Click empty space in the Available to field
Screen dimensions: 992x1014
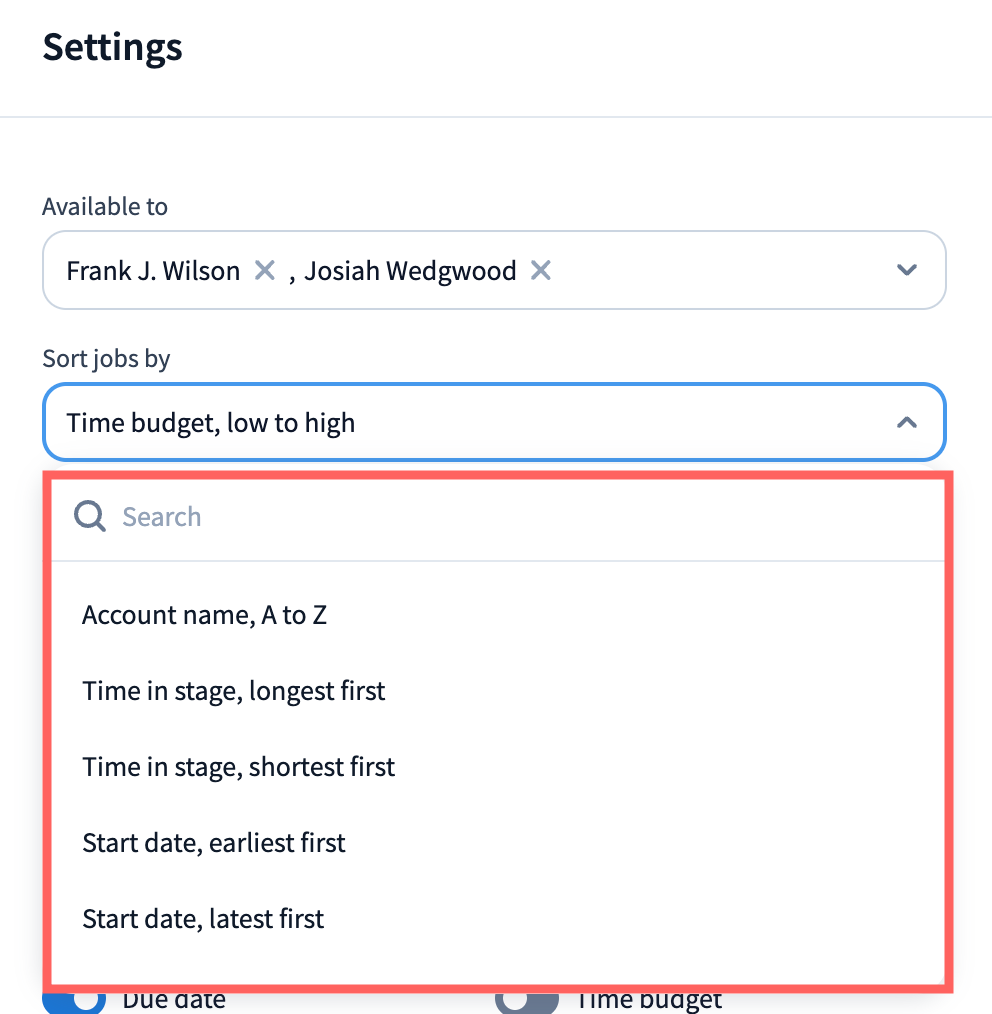coord(720,271)
